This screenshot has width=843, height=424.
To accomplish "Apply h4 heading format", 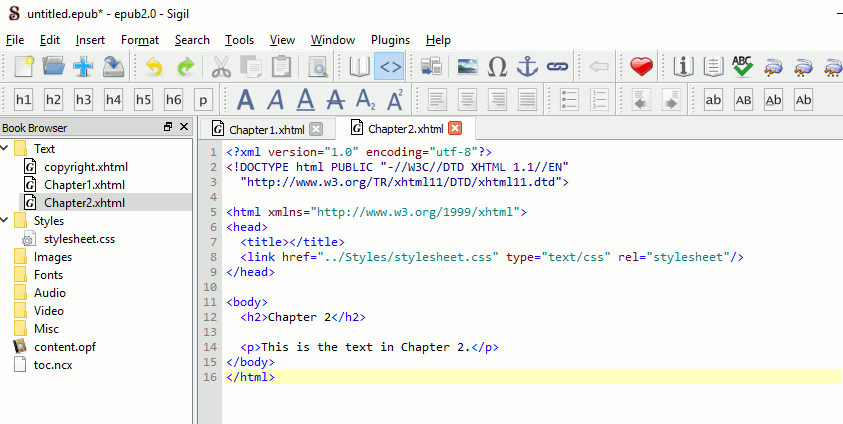I will pyautogui.click(x=113, y=100).
